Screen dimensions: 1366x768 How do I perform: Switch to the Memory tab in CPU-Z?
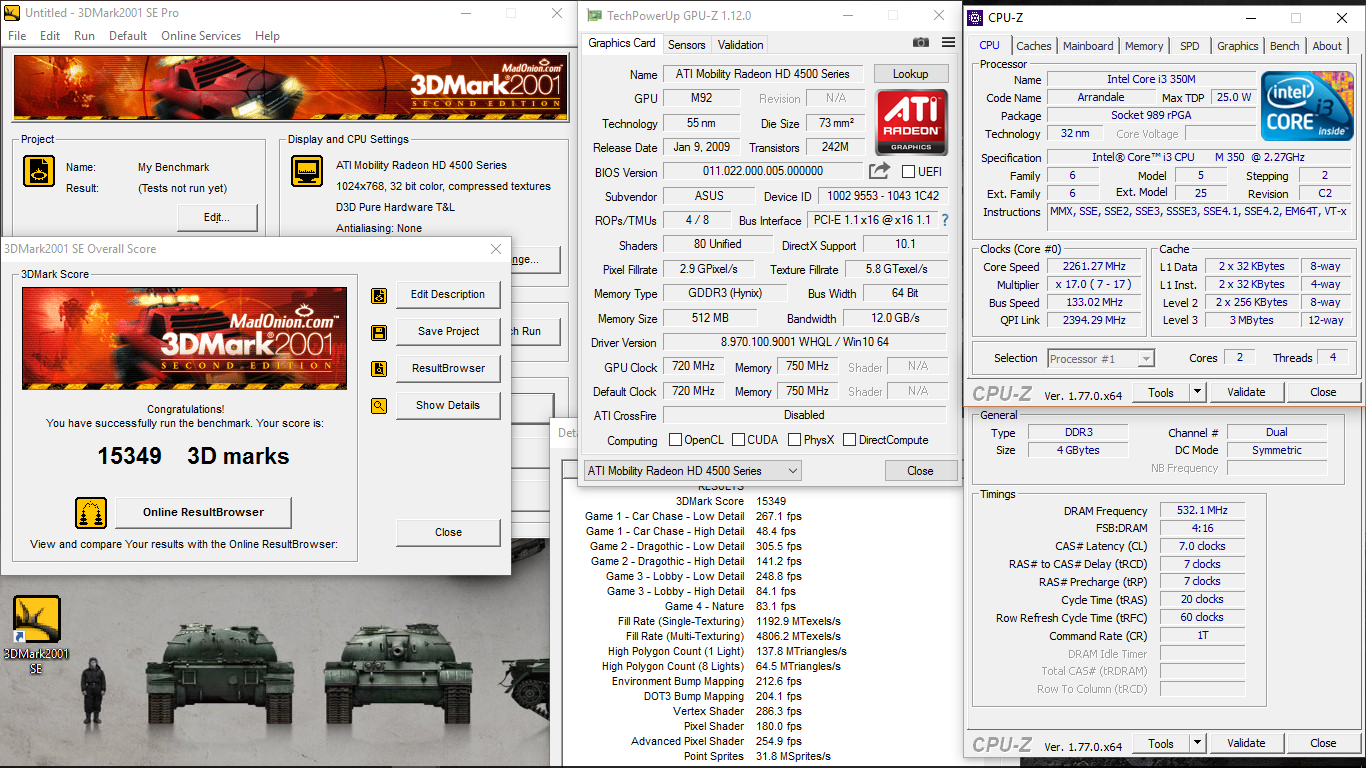[x=1144, y=46]
